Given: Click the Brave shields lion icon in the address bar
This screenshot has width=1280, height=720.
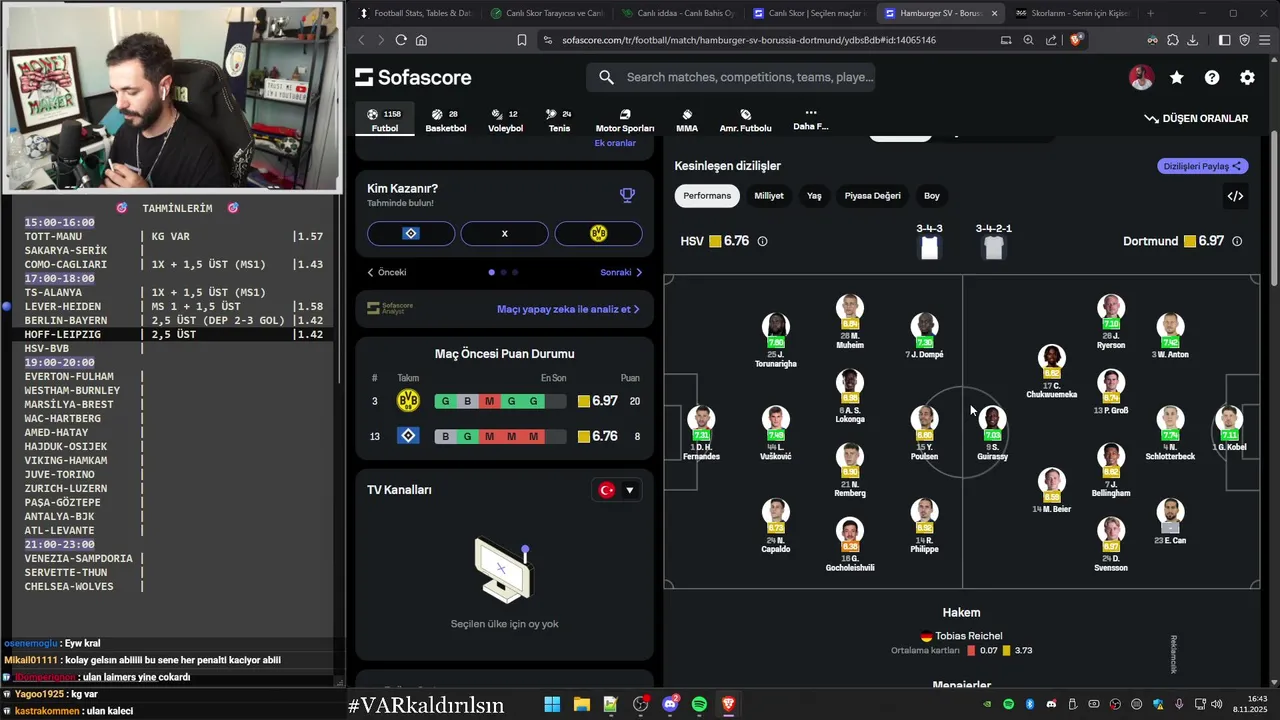Looking at the screenshot, I should 1076,40.
